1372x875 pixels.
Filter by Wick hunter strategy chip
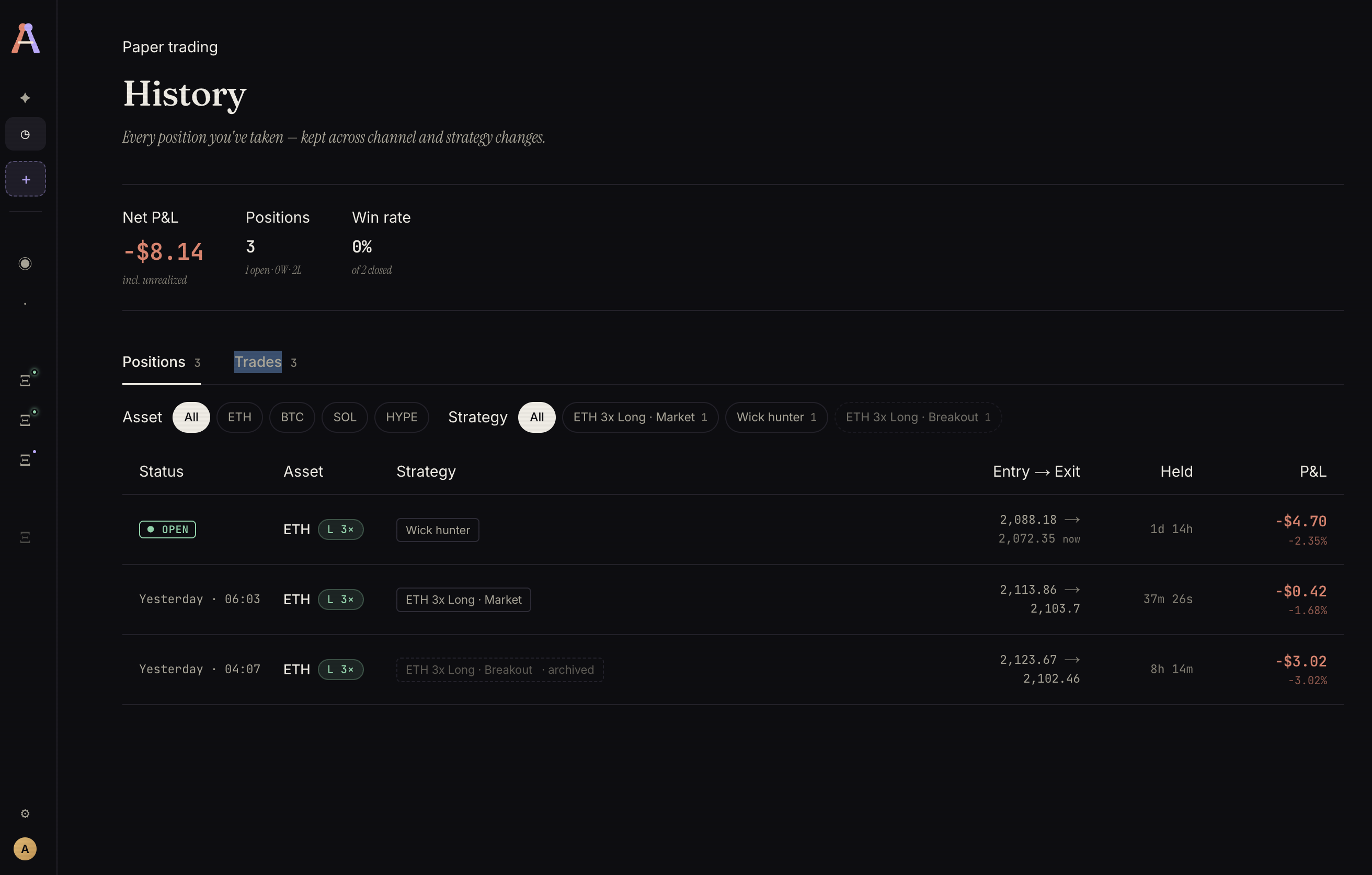coord(776,418)
